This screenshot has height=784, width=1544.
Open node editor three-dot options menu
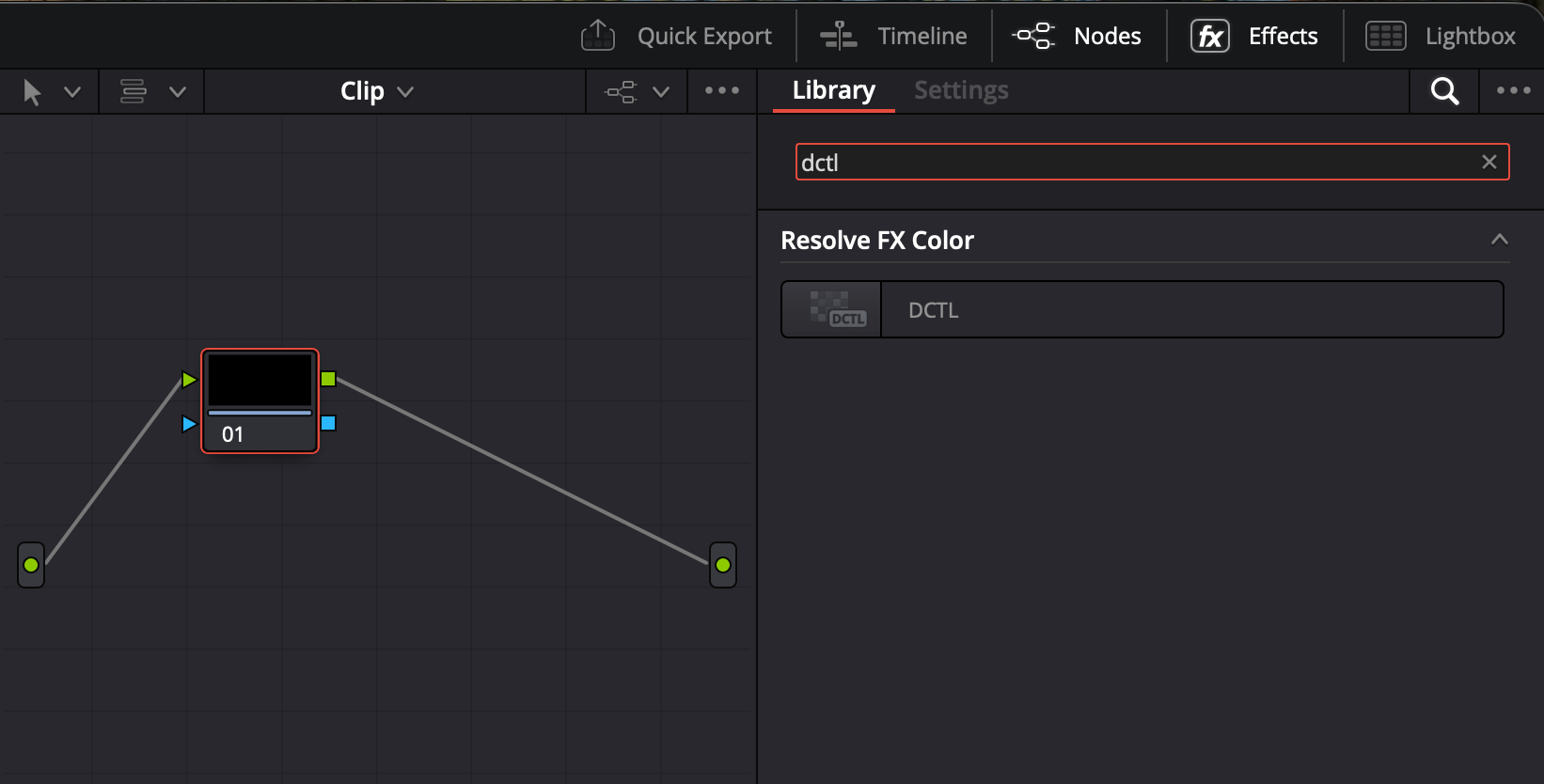[x=722, y=90]
